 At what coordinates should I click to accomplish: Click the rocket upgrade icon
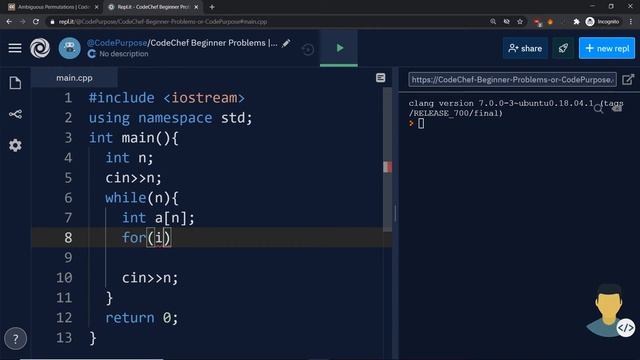click(x=563, y=48)
